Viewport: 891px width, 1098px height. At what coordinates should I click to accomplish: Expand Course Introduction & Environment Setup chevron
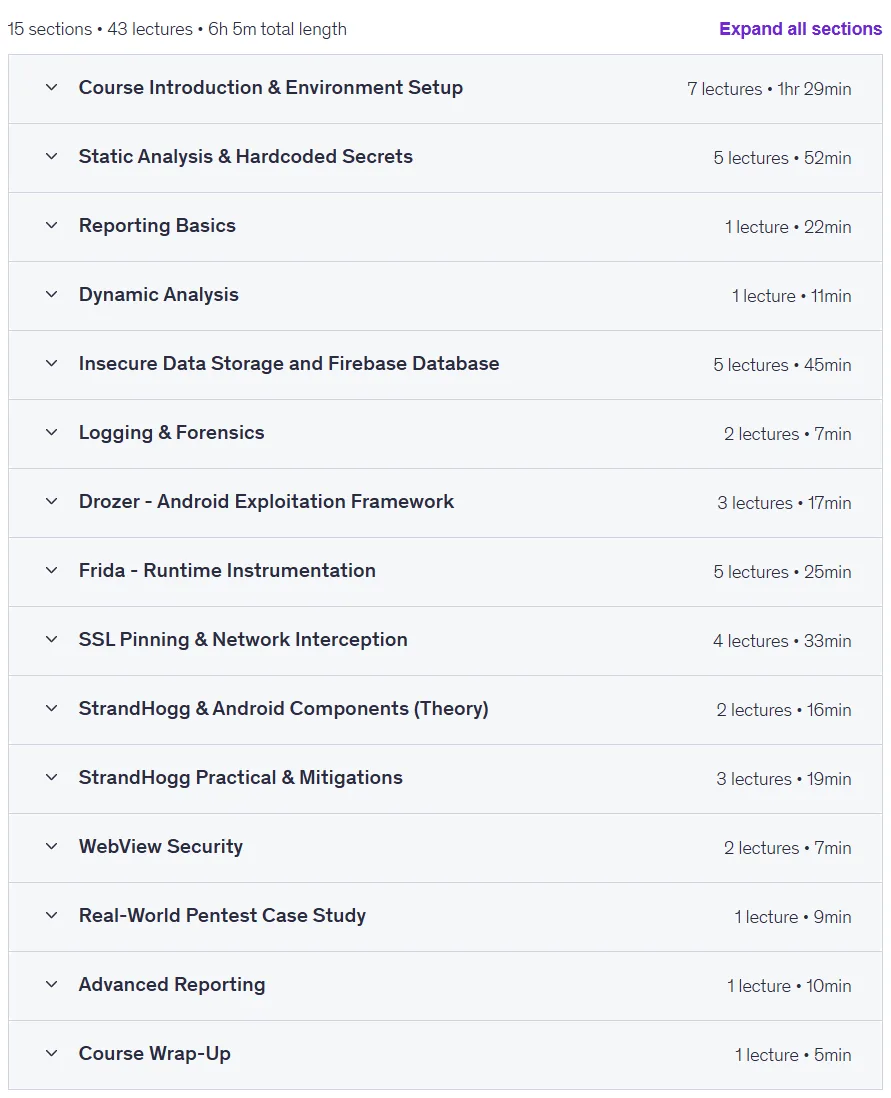tap(51, 88)
